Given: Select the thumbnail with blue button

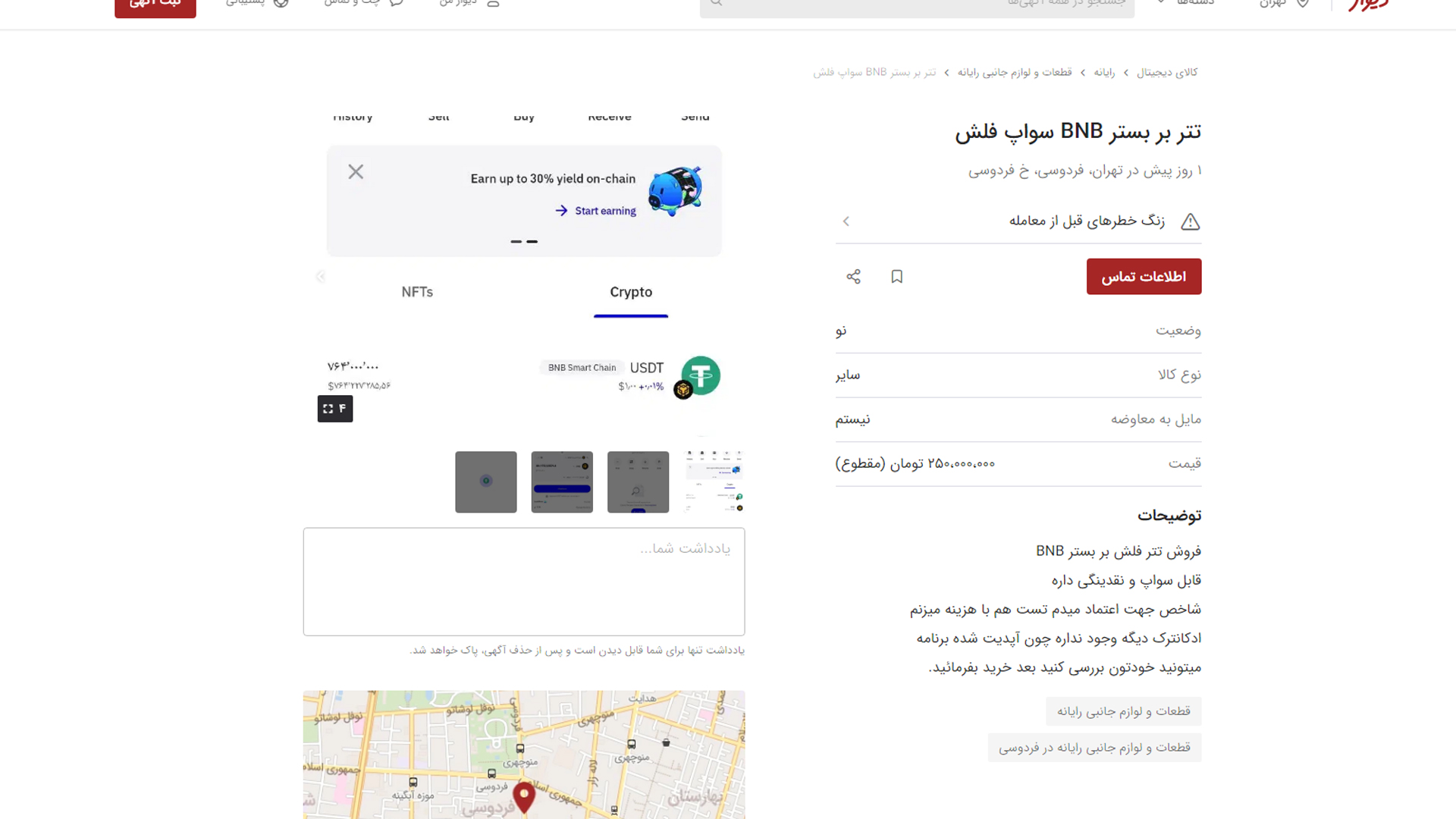Looking at the screenshot, I should pyautogui.click(x=561, y=482).
